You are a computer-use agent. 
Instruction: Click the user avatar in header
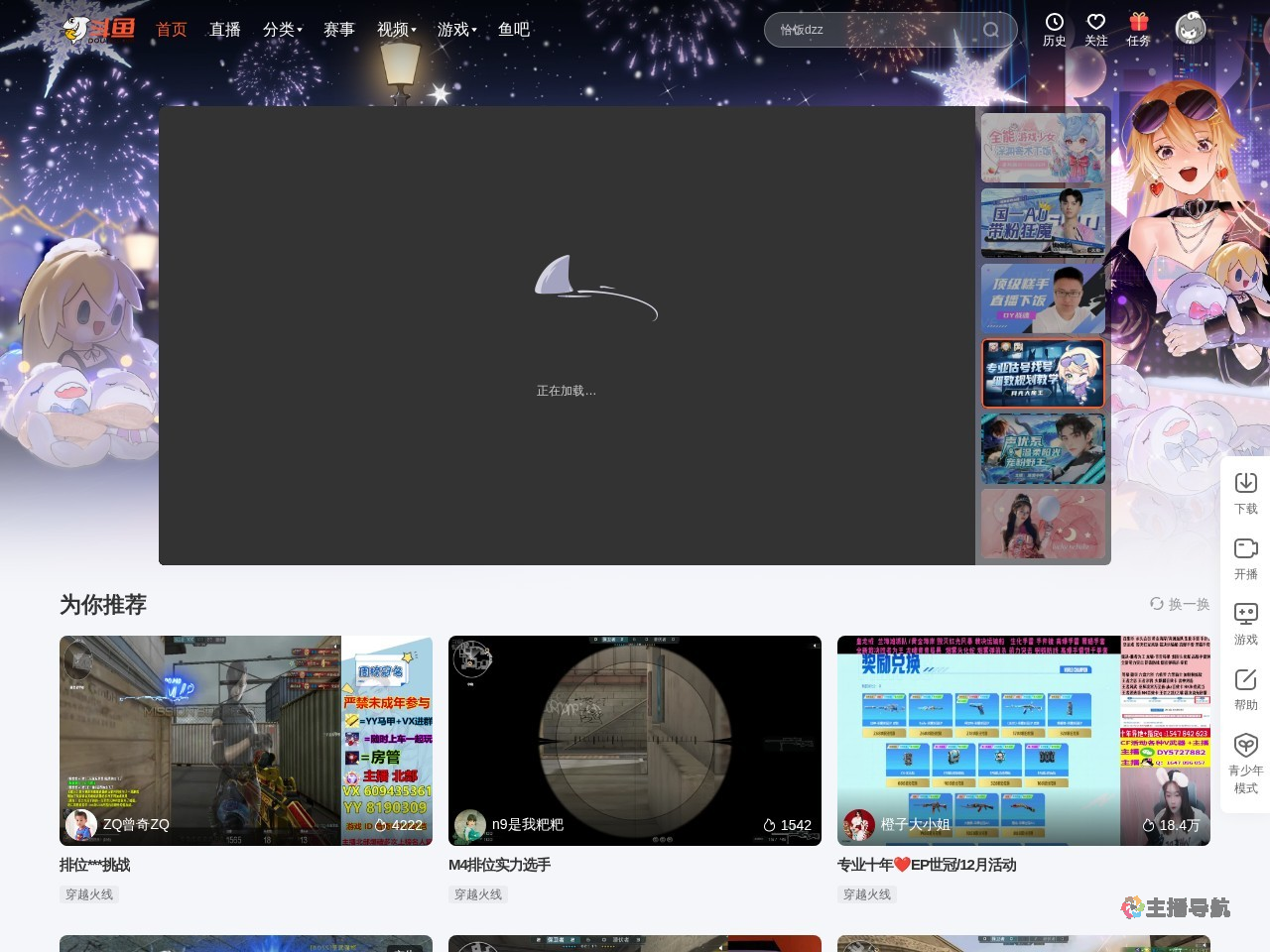tap(1191, 29)
